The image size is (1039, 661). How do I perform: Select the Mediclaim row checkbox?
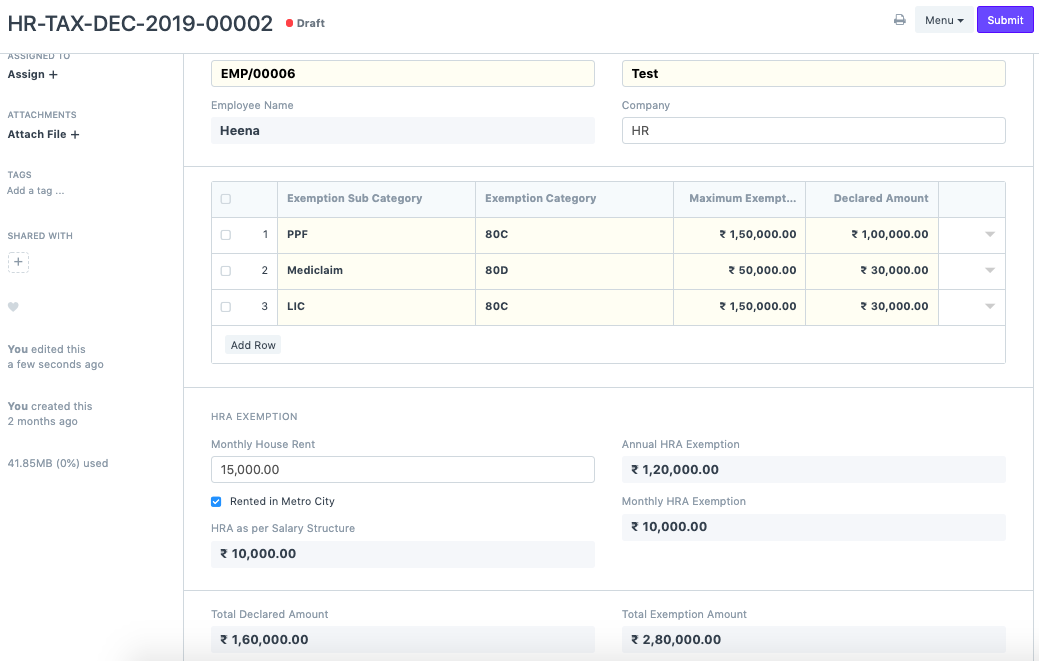(x=226, y=271)
